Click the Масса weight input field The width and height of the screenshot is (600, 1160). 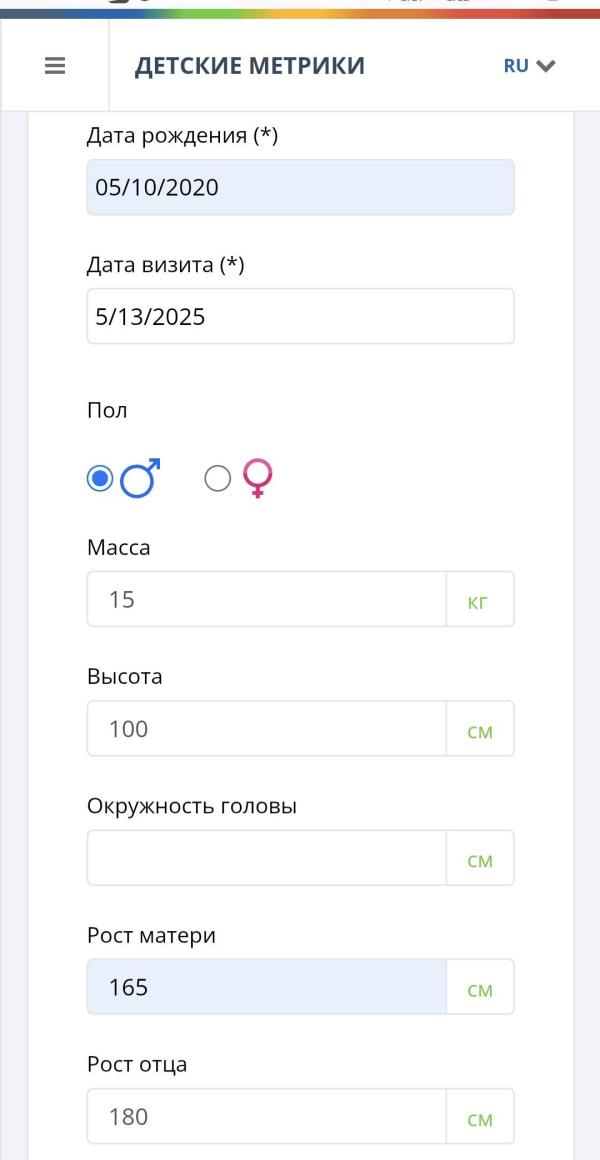[x=266, y=600]
